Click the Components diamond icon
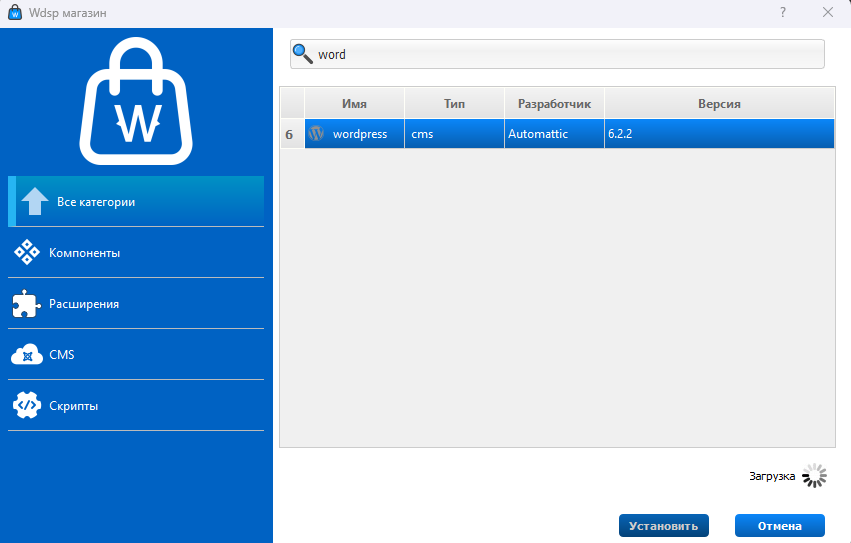851x543 pixels. click(x=27, y=252)
